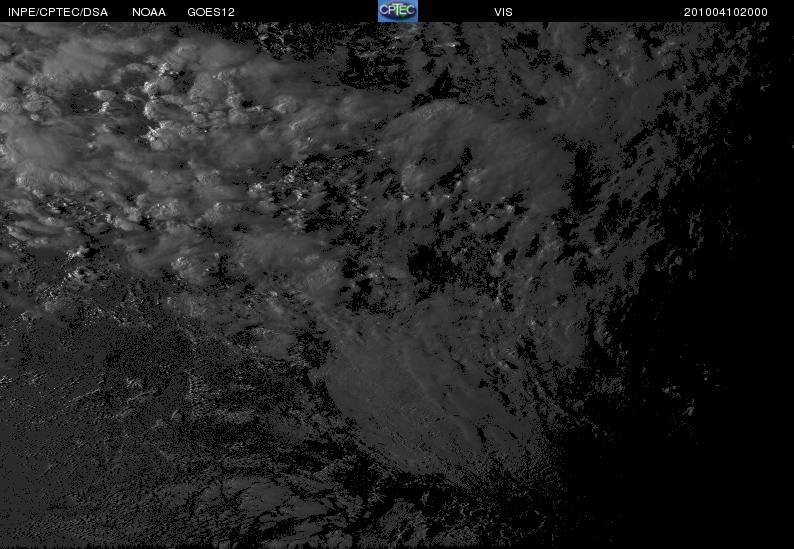Select the 201004102000 timestamp
Image resolution: width=794 pixels, height=549 pixels.
point(726,12)
